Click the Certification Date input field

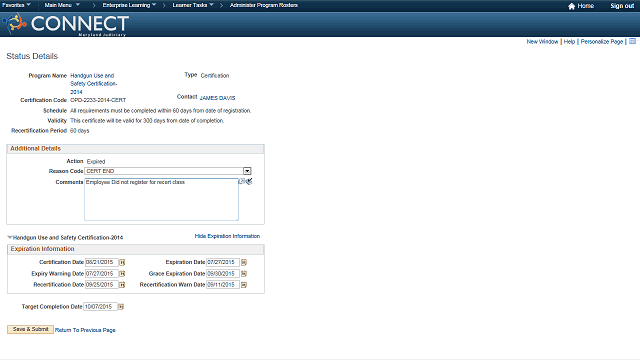click(x=101, y=262)
